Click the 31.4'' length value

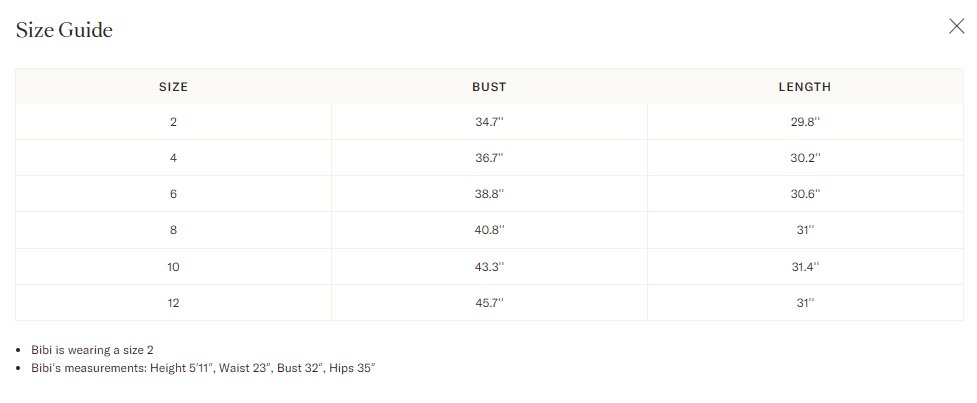click(x=804, y=267)
